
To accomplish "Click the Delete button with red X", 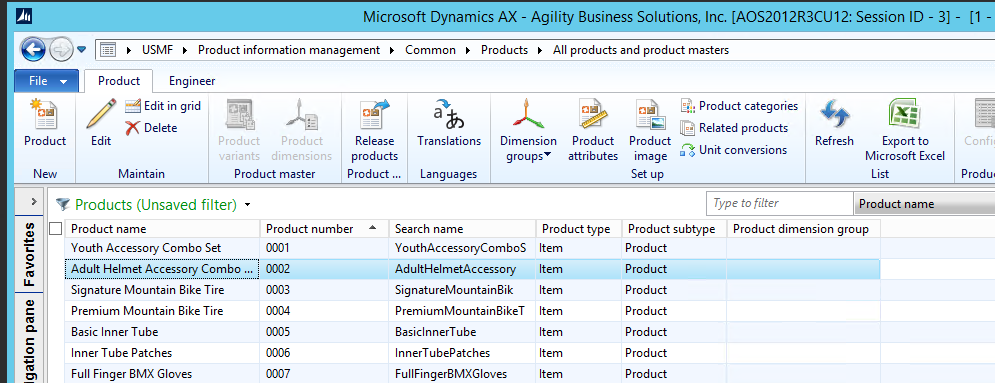I will click(x=151, y=128).
